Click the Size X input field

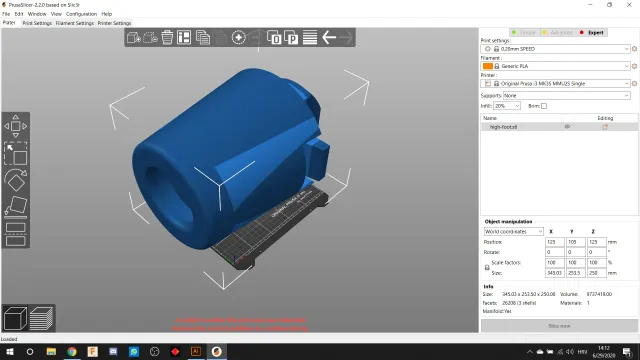555,273
